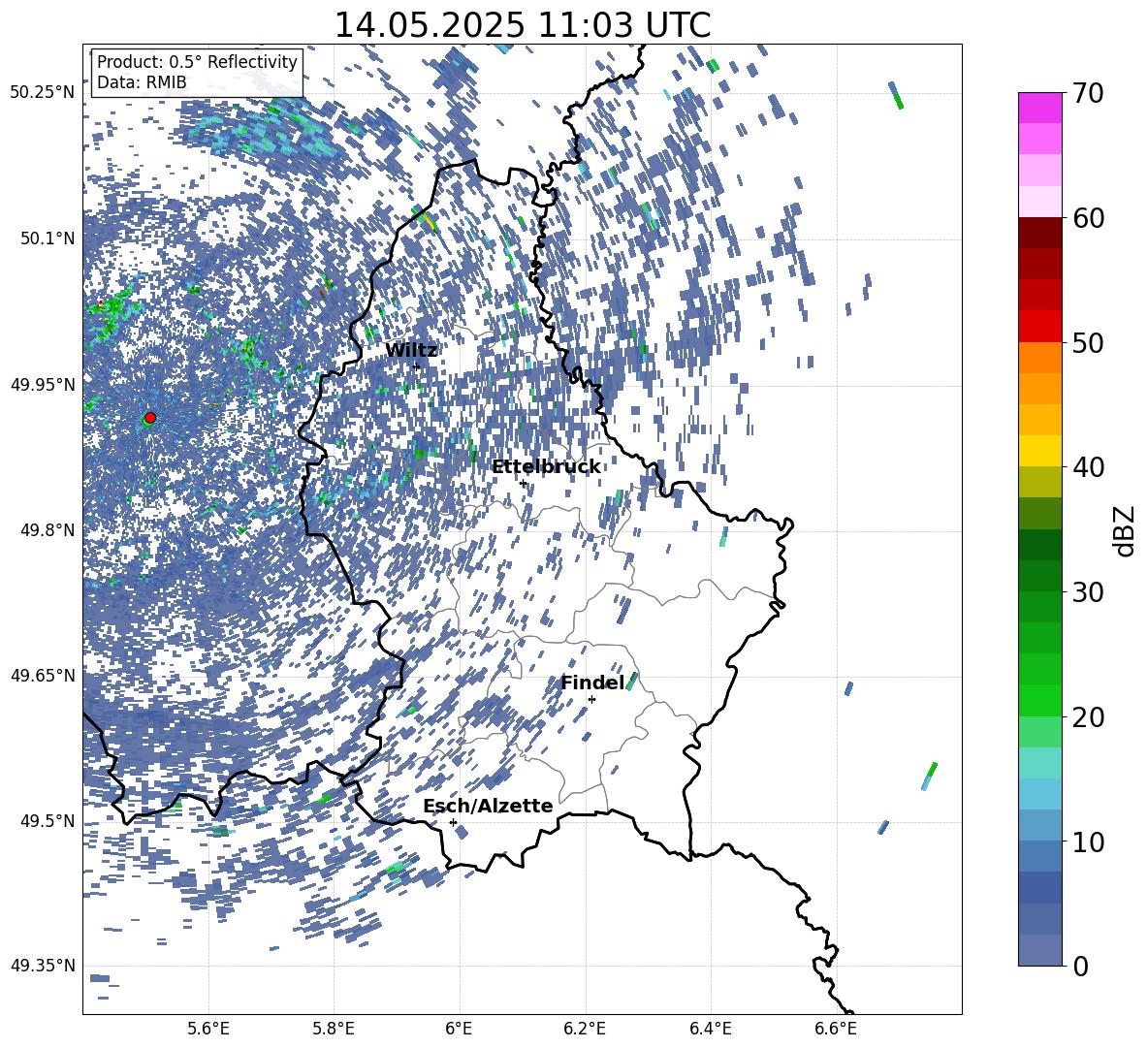1148x1048 pixels.
Task: Click the Esch/Alzette location cross marker
Action: (453, 822)
